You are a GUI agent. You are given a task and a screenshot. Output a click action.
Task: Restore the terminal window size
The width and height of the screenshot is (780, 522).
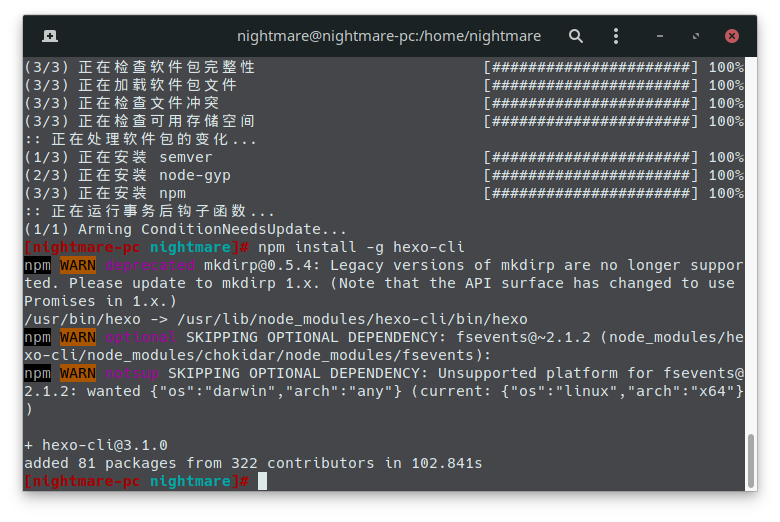pyautogui.click(x=695, y=36)
